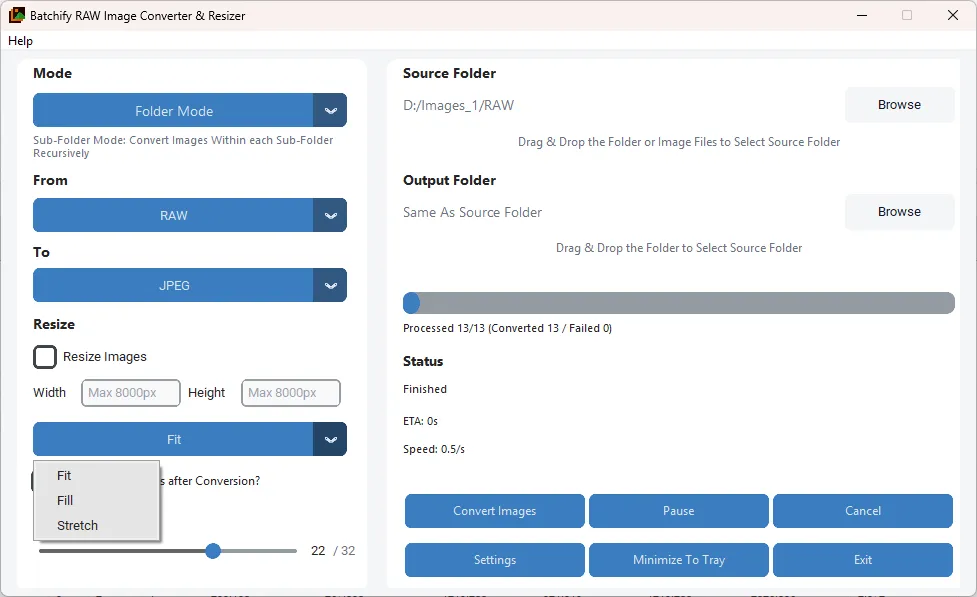Image resolution: width=977 pixels, height=597 pixels.
Task: Click the From dropdown chevron arrow
Action: [331, 215]
